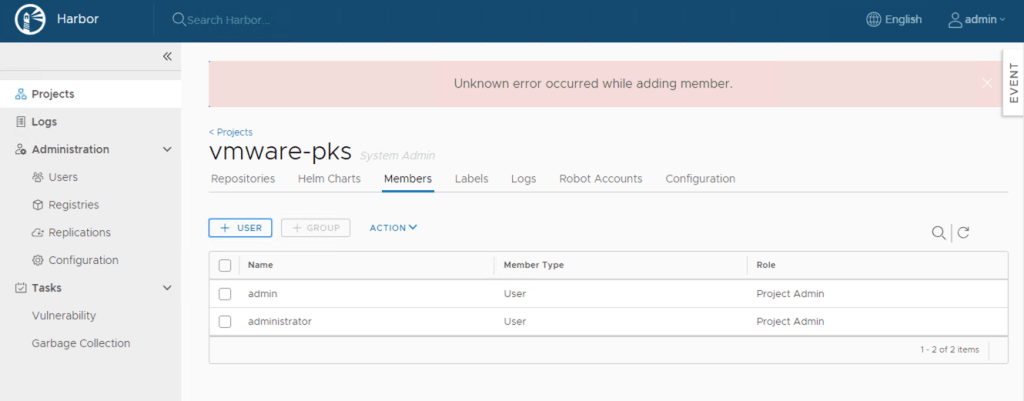Switch to the Robot Accounts tab

click(600, 179)
